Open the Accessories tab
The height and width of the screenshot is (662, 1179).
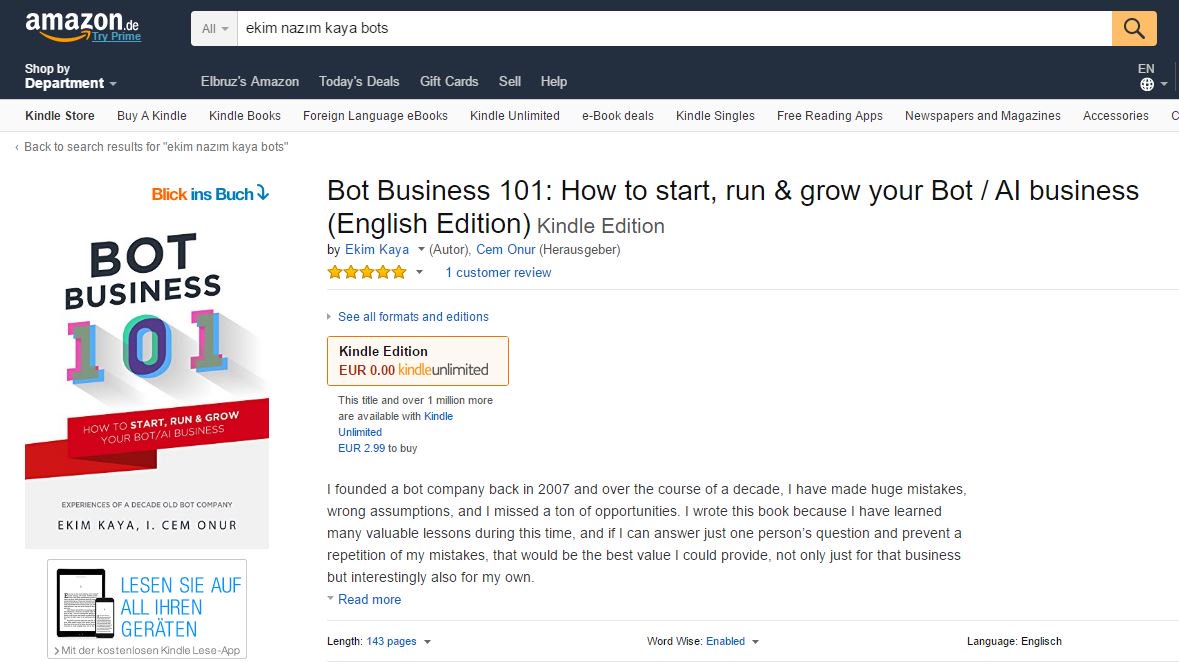(x=1116, y=116)
